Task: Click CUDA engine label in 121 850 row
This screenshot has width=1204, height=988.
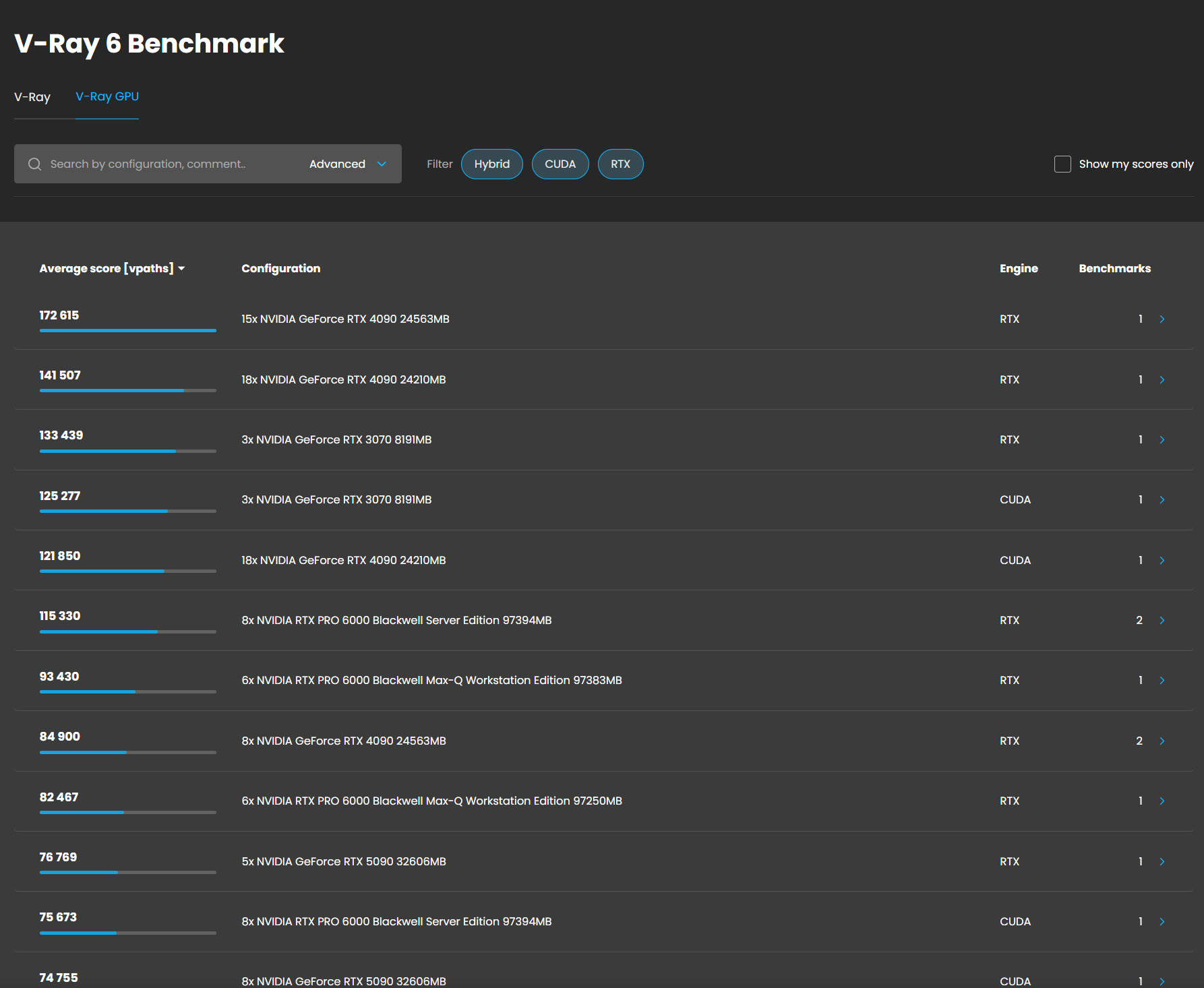Action: point(1015,560)
